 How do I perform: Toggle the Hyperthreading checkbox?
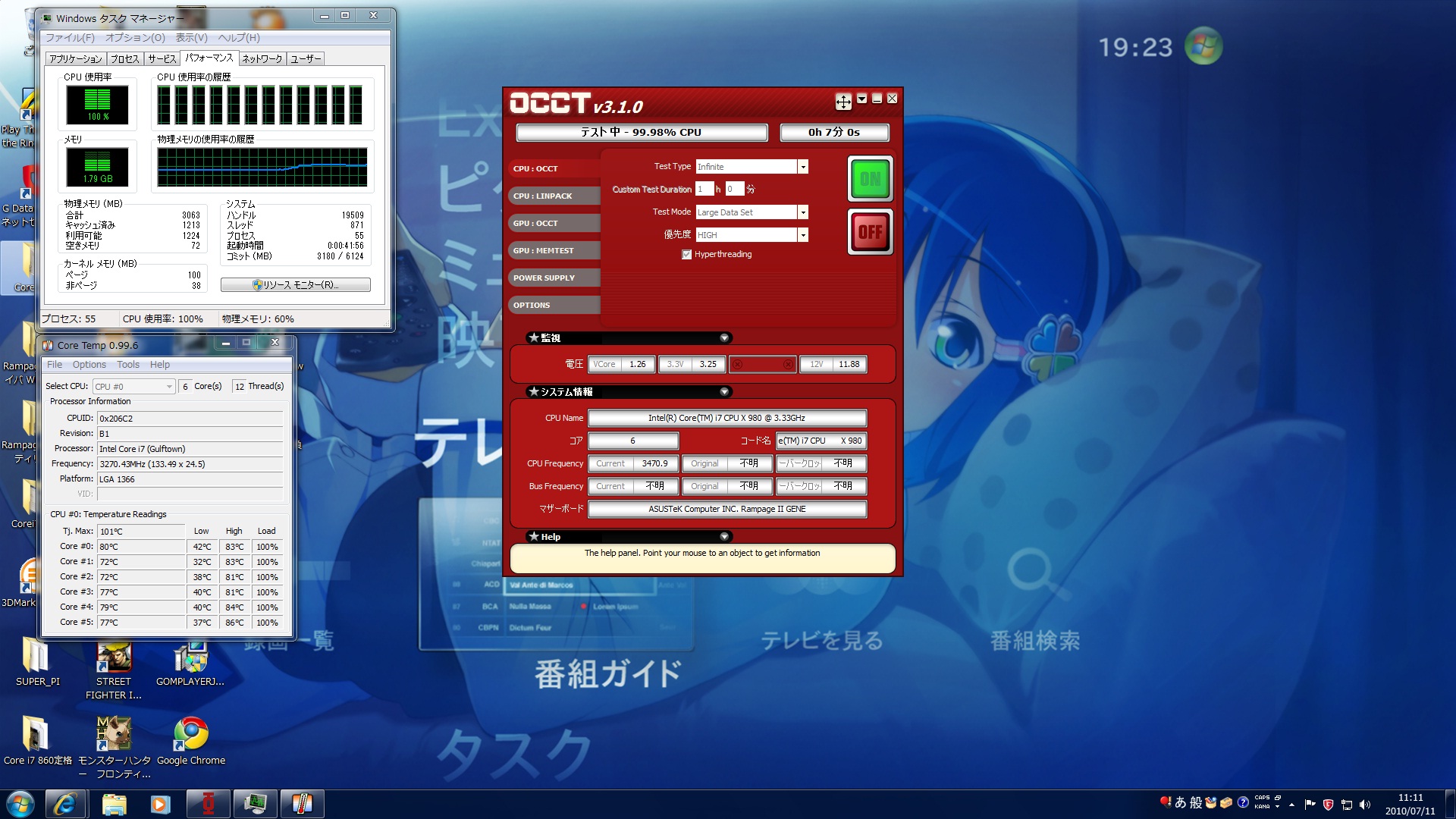coord(686,255)
